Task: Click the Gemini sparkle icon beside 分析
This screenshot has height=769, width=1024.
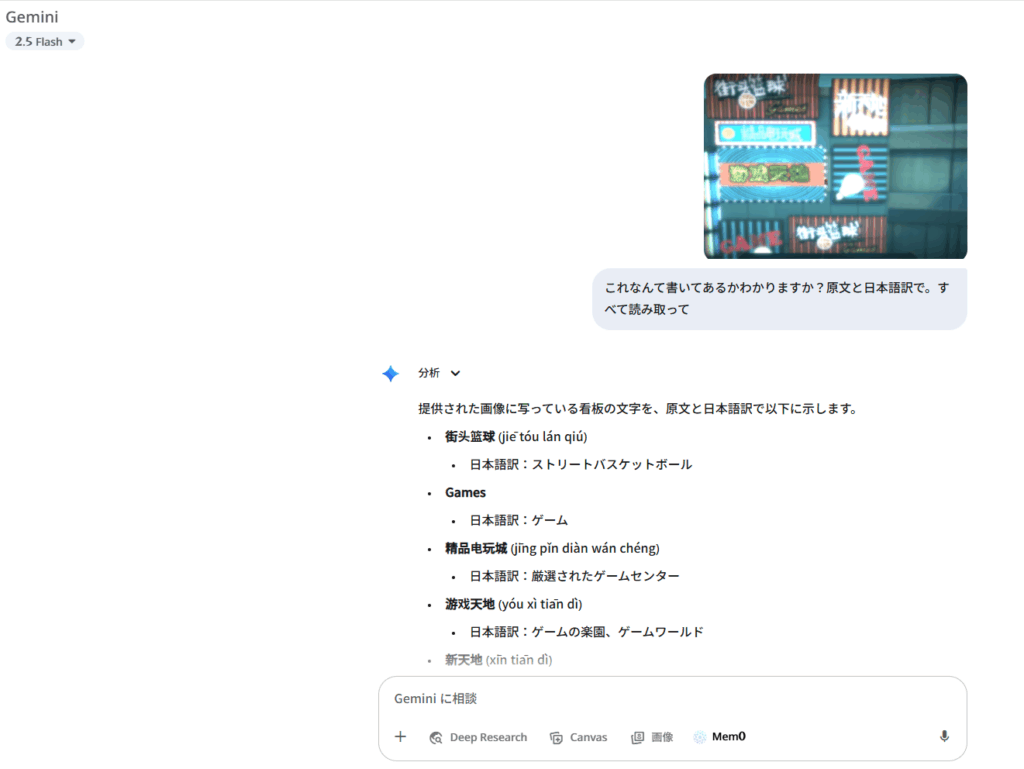Action: [x=391, y=373]
